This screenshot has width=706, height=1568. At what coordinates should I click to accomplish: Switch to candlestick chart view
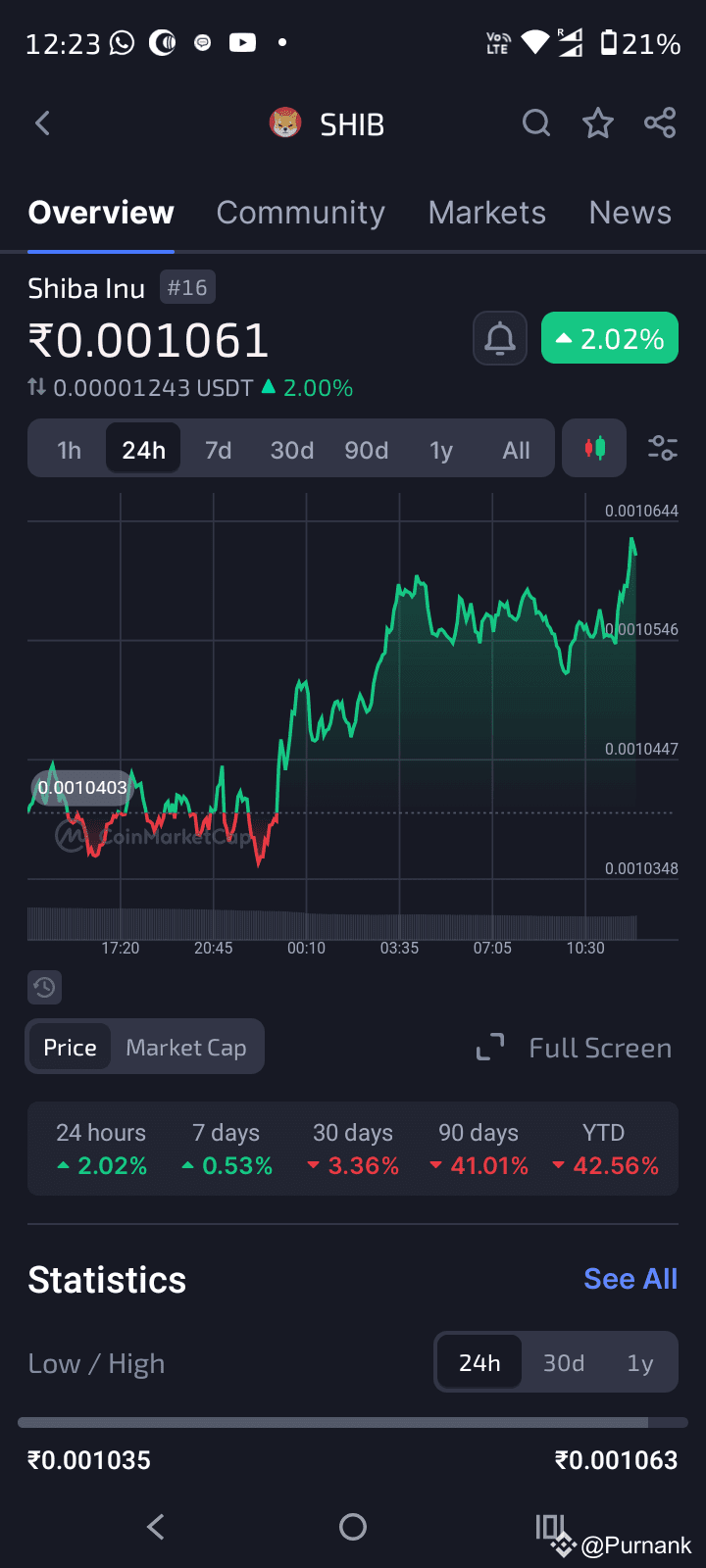click(x=594, y=449)
